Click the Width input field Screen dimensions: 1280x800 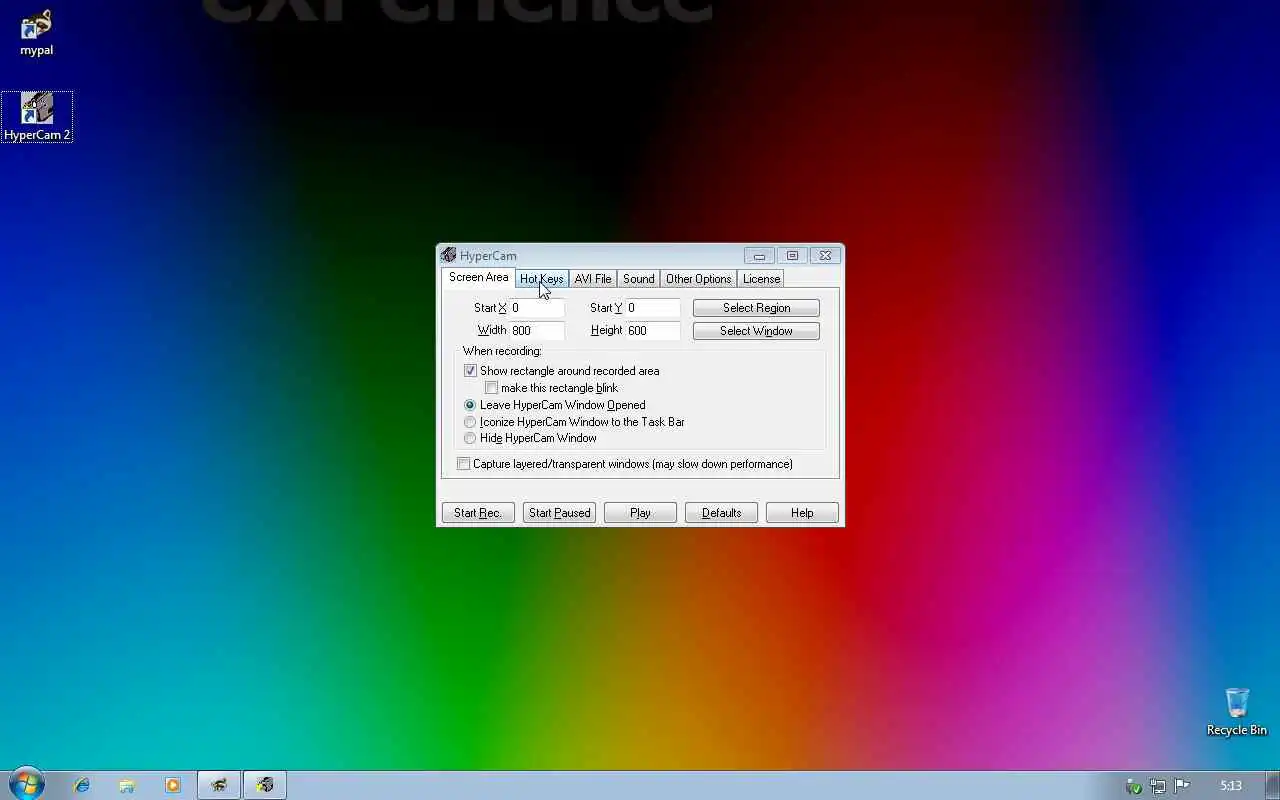[537, 330]
